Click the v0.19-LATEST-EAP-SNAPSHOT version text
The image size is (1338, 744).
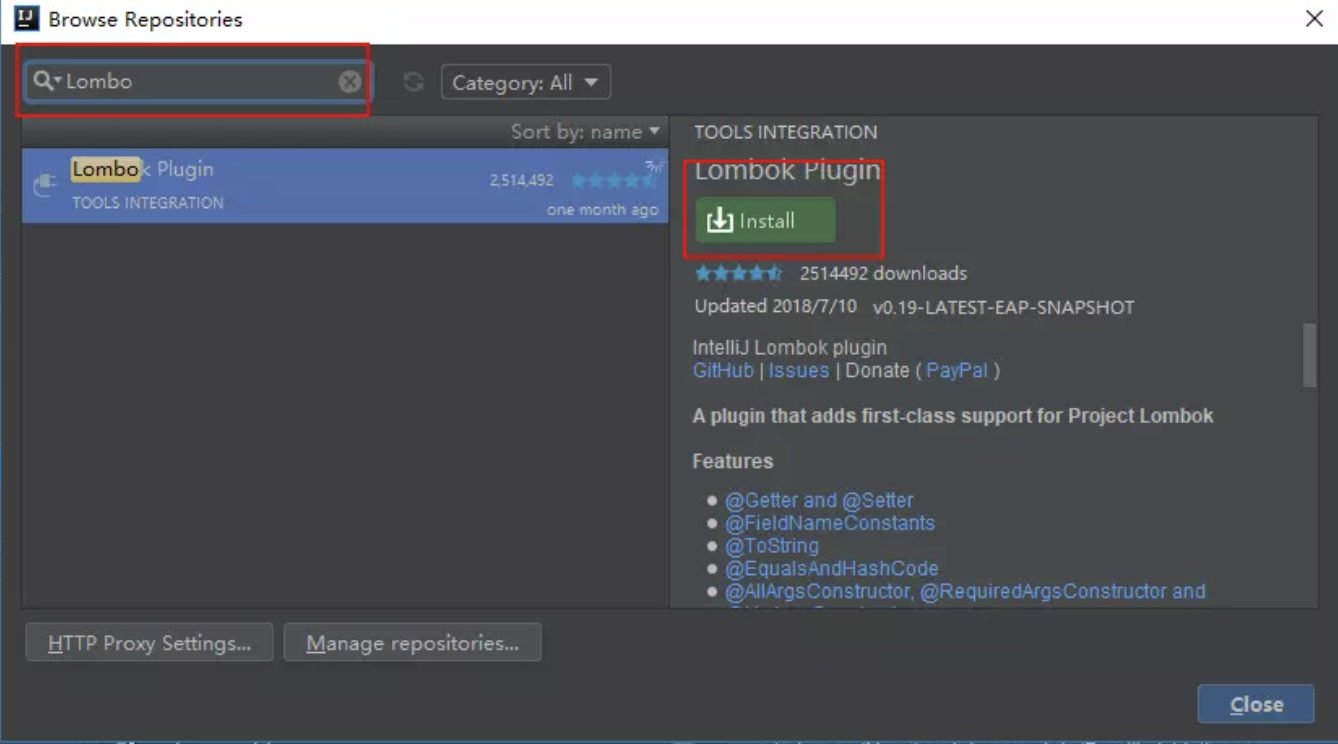point(1004,308)
